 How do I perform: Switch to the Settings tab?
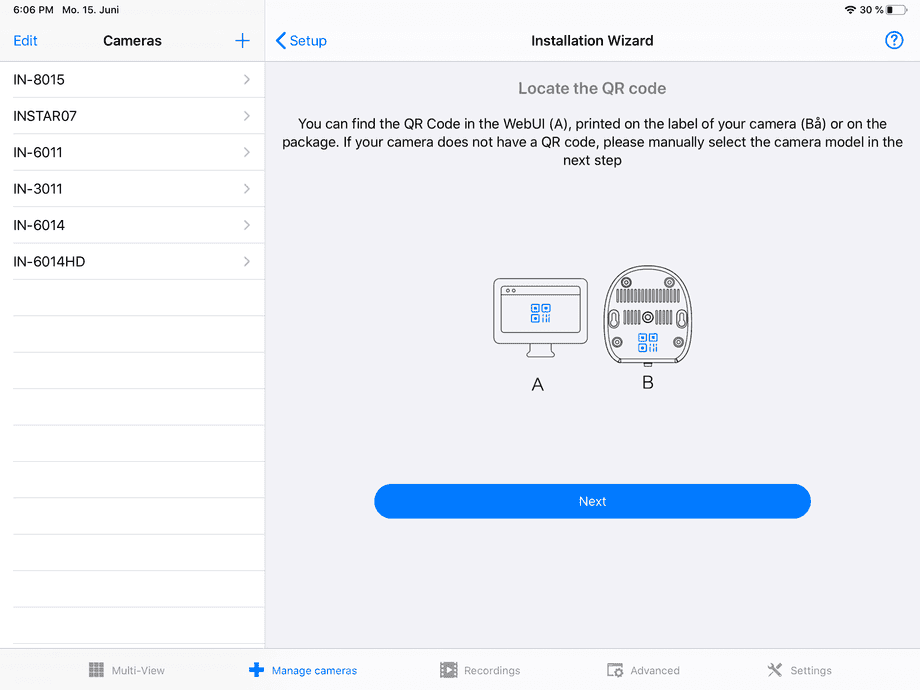point(800,670)
